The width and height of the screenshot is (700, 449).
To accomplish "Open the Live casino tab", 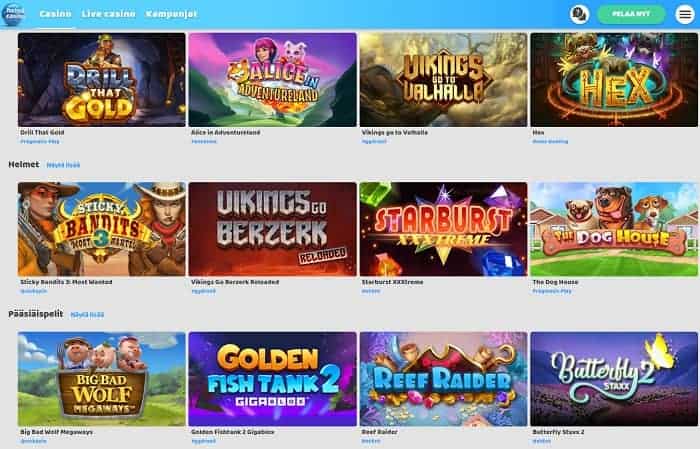I will pyautogui.click(x=108, y=14).
